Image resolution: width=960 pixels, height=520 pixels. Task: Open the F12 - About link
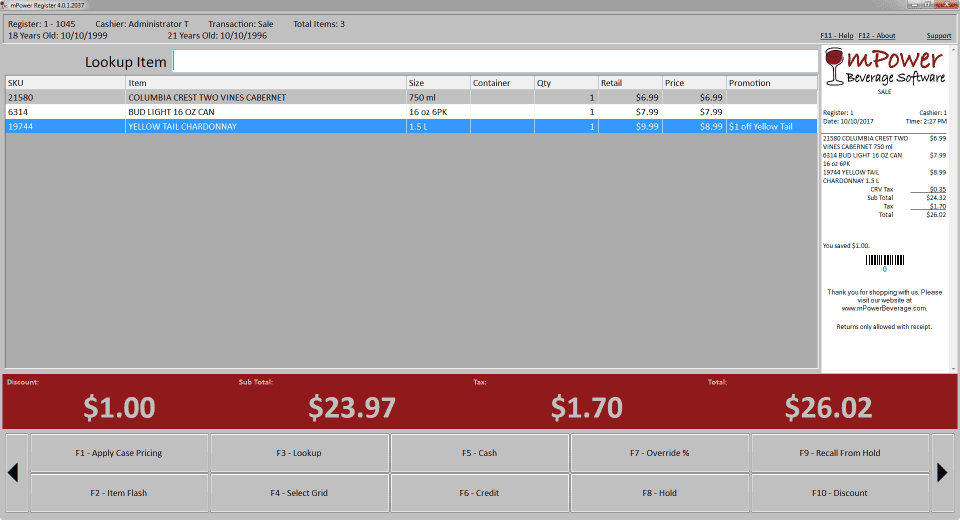pos(877,36)
